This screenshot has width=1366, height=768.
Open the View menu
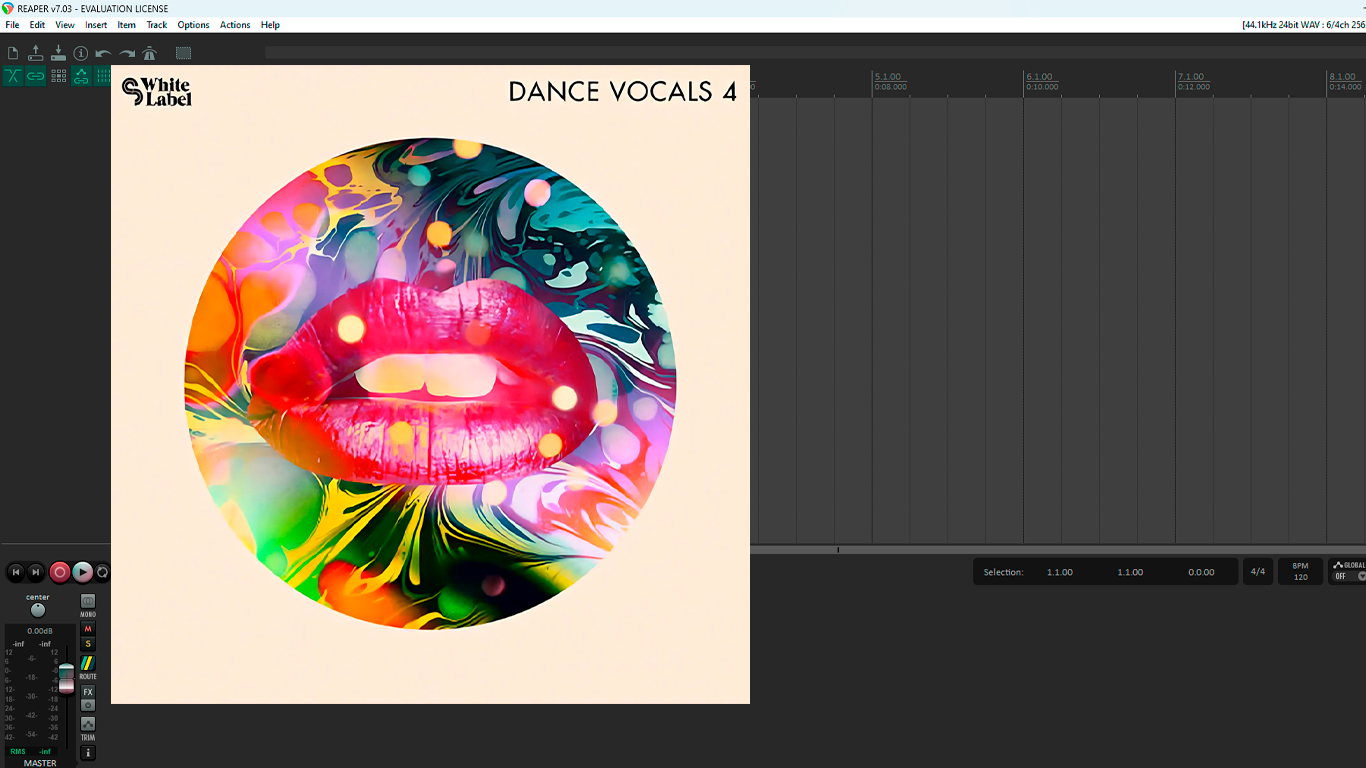point(65,25)
